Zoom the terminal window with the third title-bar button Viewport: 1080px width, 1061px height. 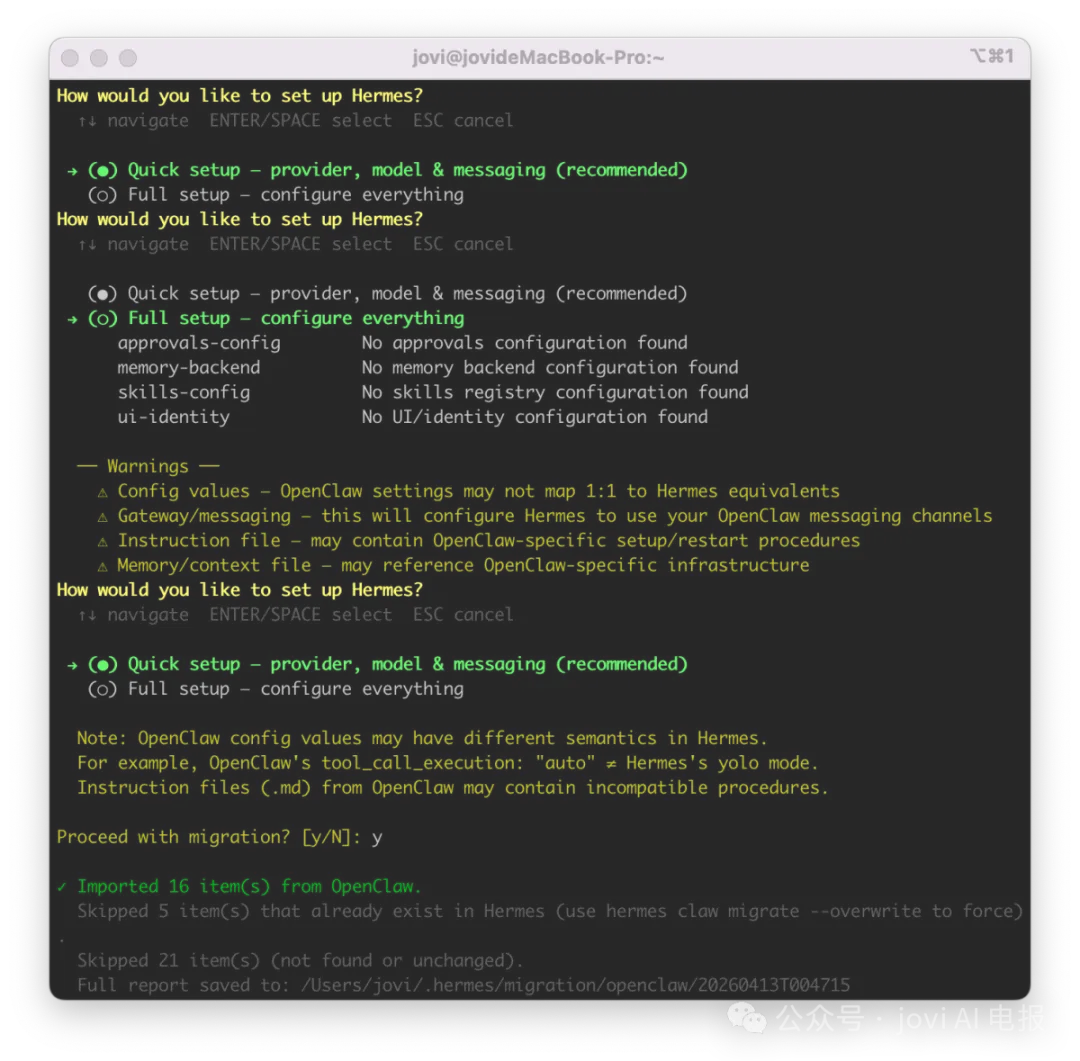127,58
